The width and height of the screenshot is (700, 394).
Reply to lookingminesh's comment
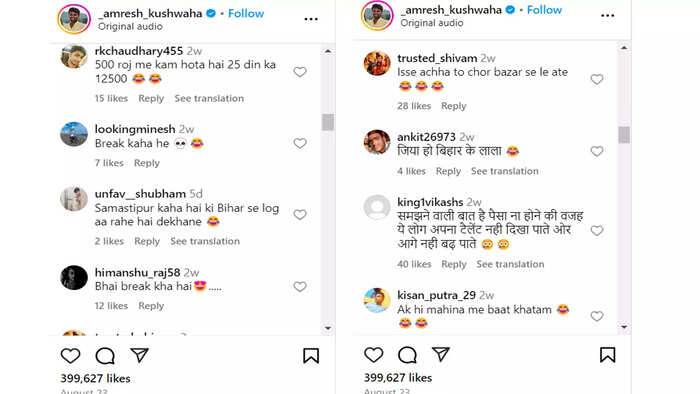click(x=147, y=163)
